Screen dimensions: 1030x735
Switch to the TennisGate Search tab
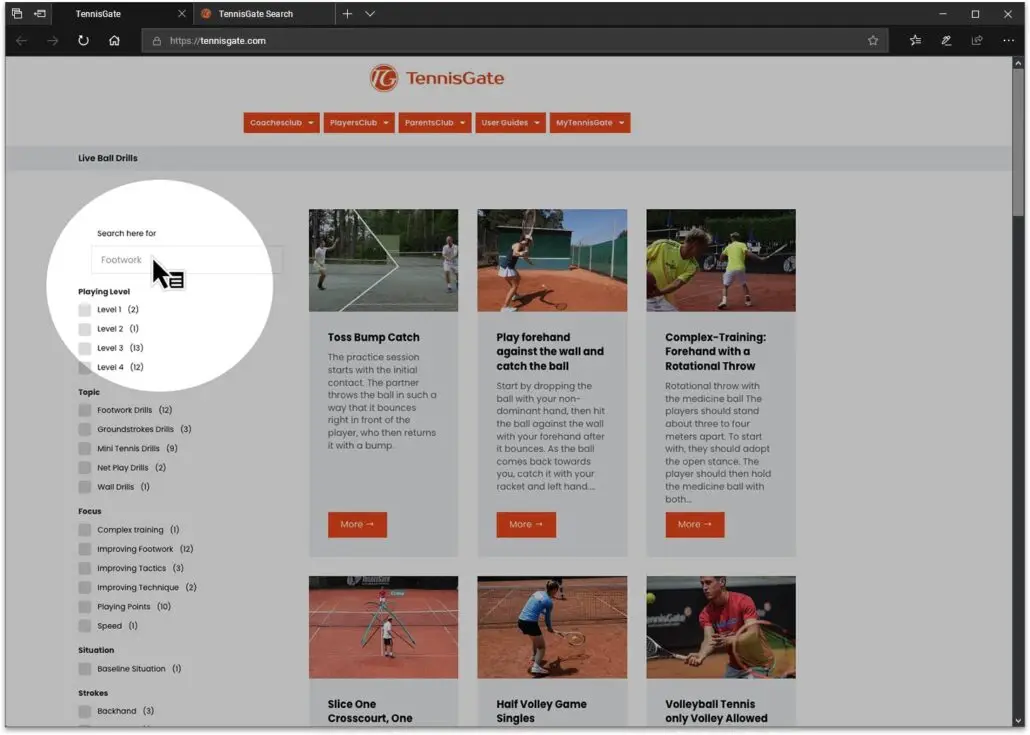pyautogui.click(x=257, y=14)
